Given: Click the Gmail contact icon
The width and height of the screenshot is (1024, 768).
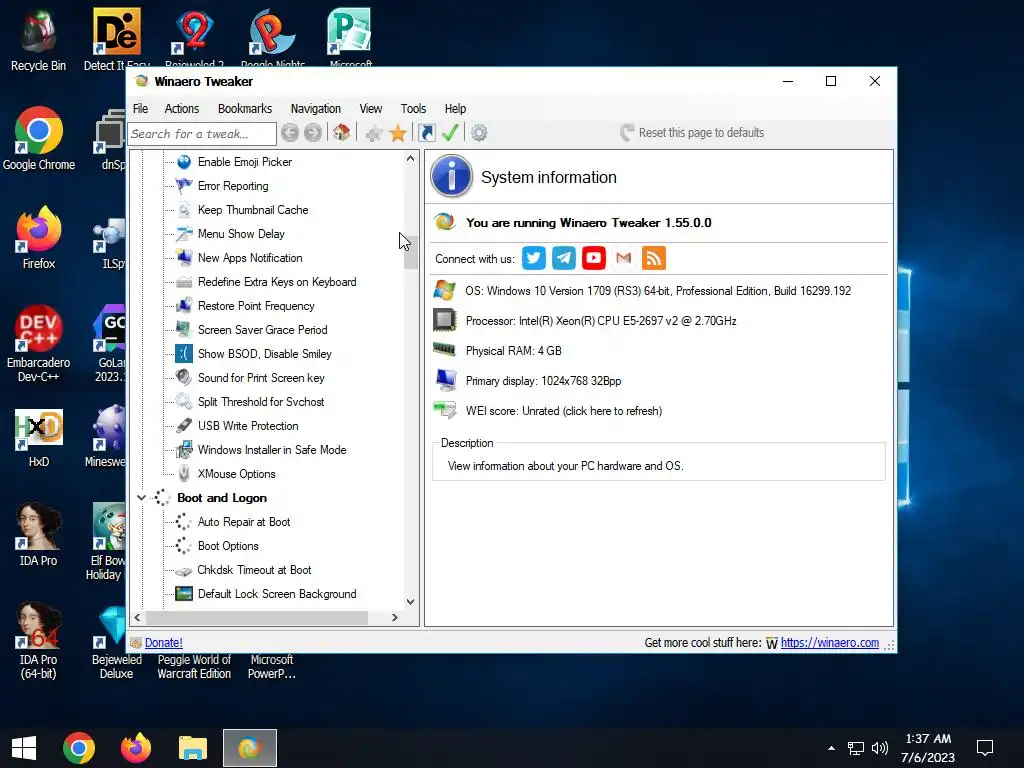Looking at the screenshot, I should 624,258.
